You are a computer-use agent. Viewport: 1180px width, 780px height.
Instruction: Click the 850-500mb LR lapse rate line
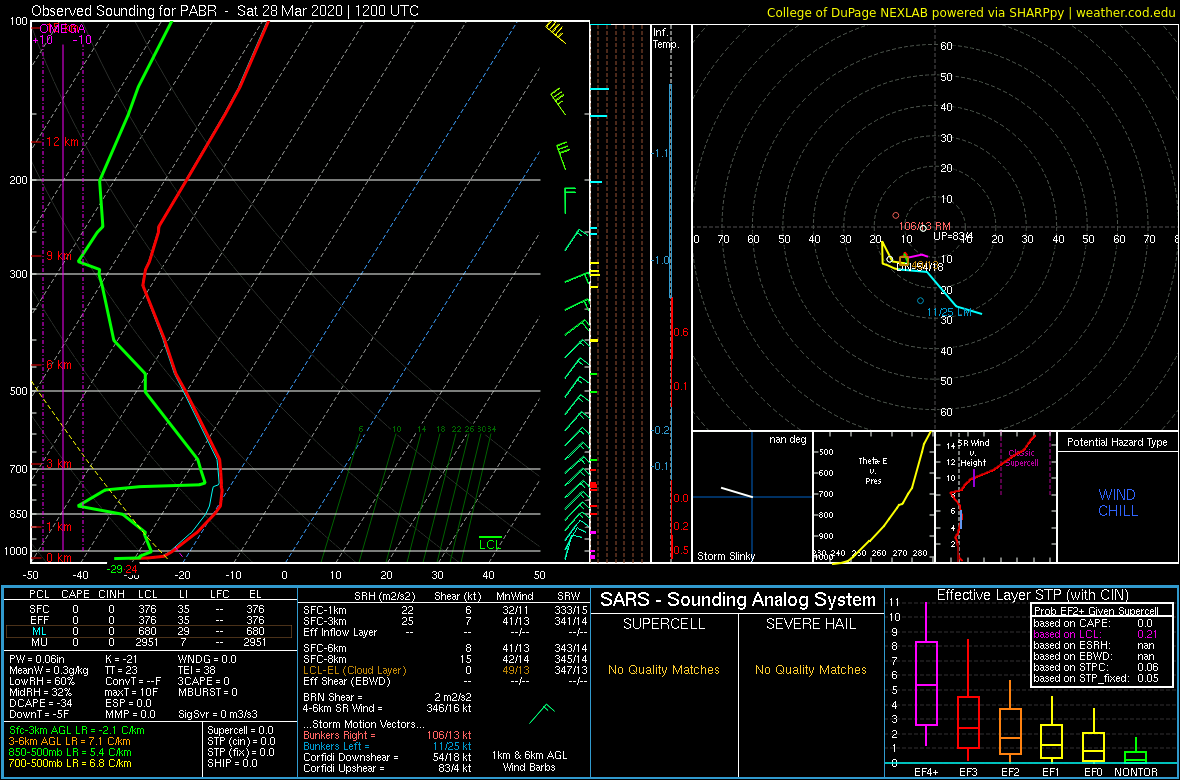pyautogui.click(x=70, y=751)
